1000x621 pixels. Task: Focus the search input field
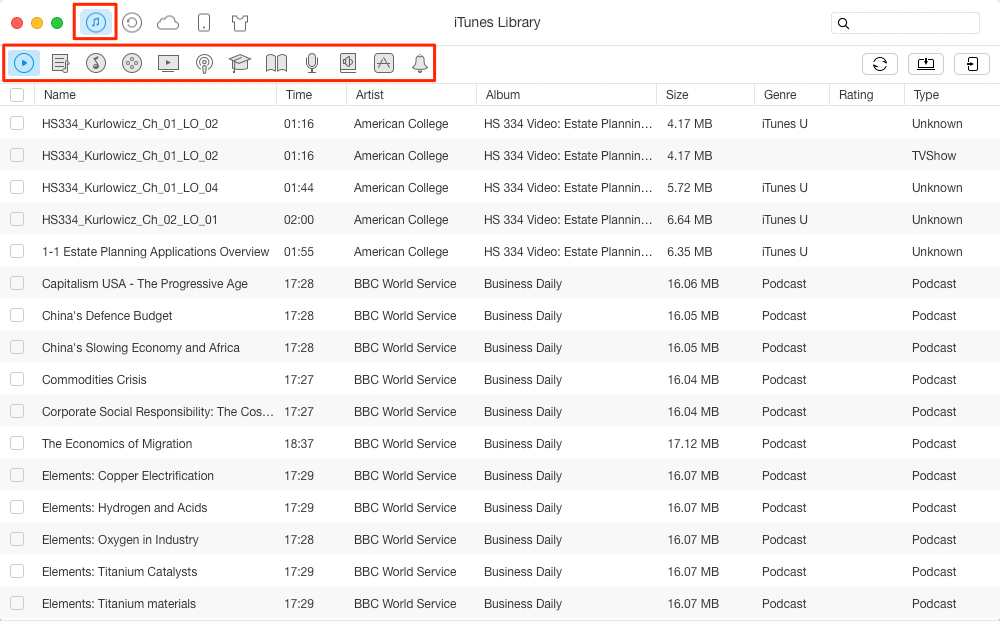point(906,23)
